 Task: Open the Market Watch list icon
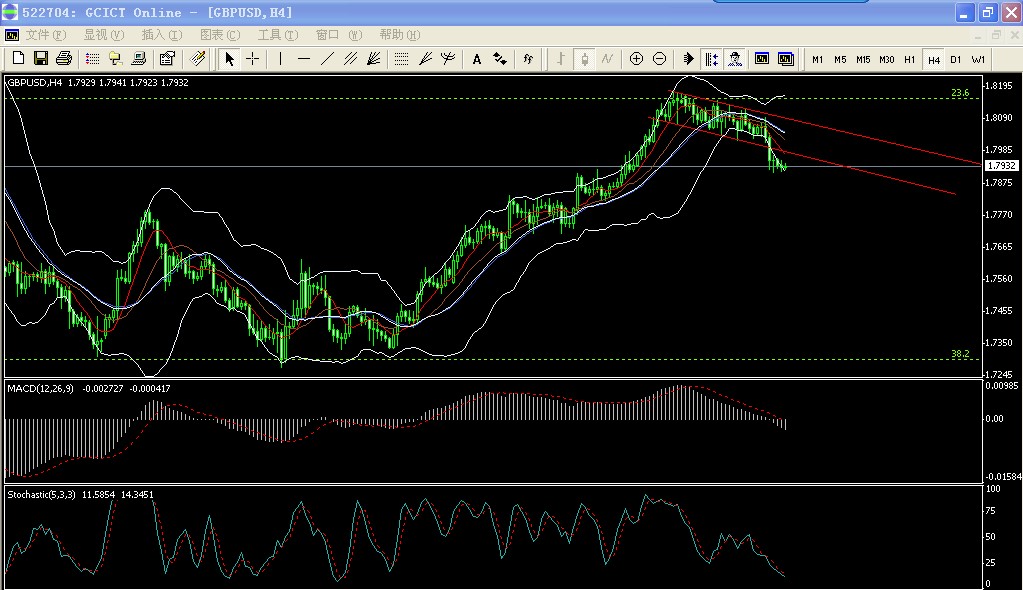93,59
